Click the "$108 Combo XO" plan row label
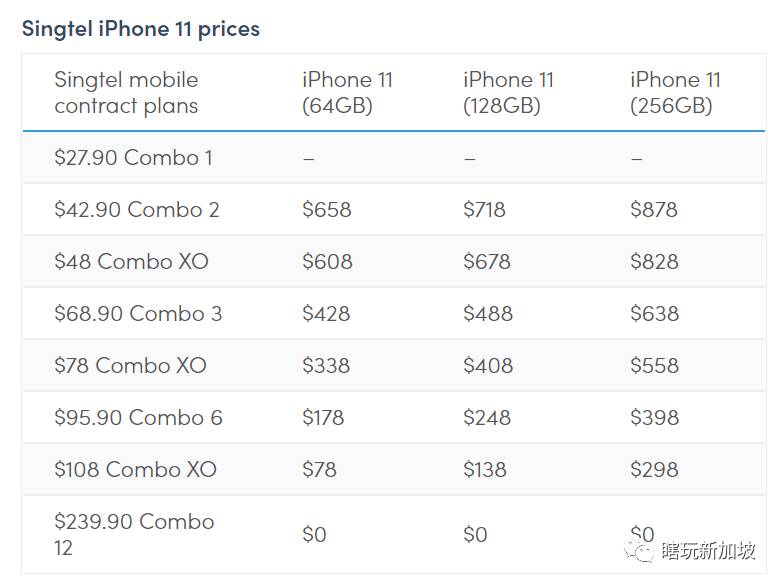 click(x=135, y=470)
